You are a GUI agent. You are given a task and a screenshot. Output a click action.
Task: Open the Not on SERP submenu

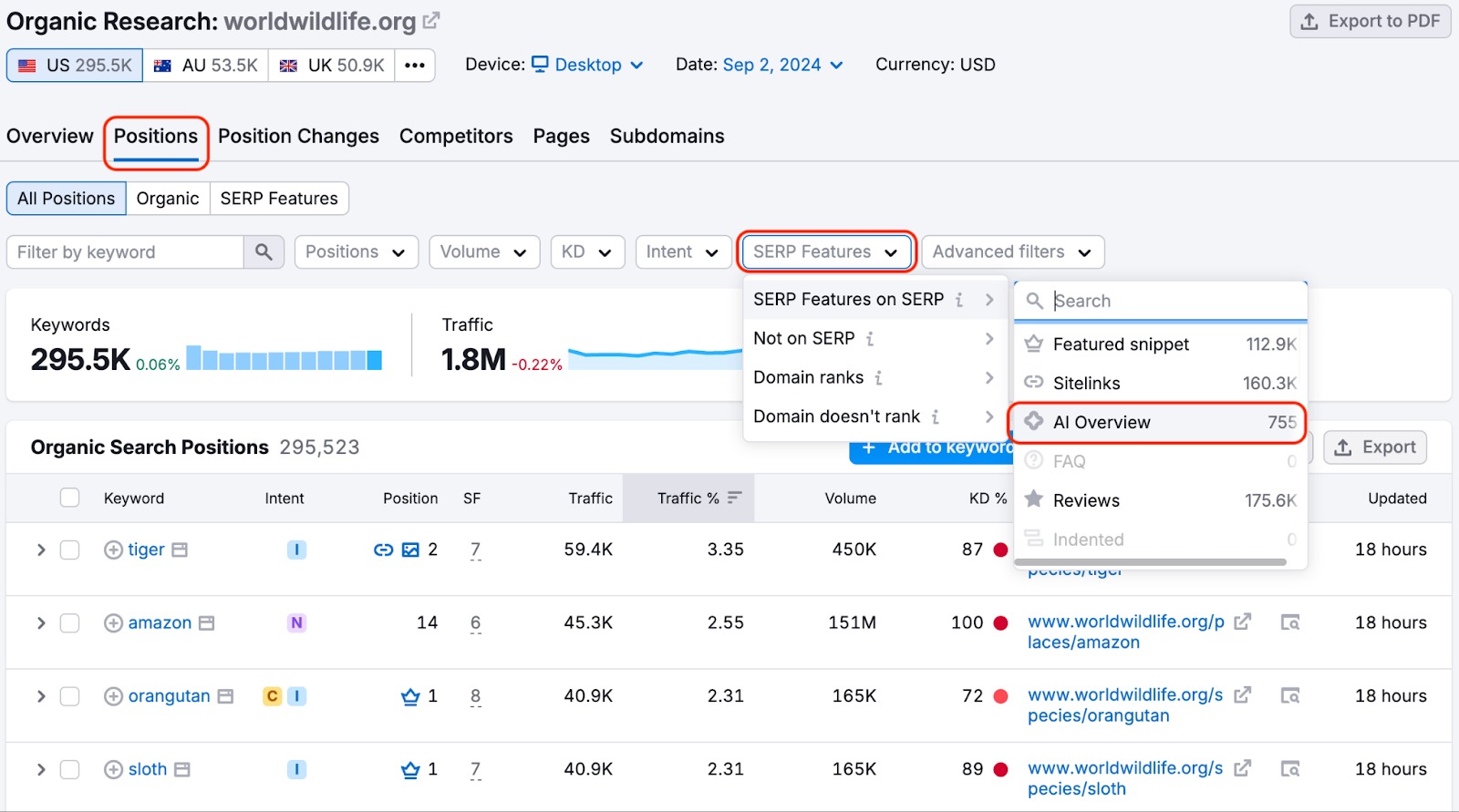[874, 339]
